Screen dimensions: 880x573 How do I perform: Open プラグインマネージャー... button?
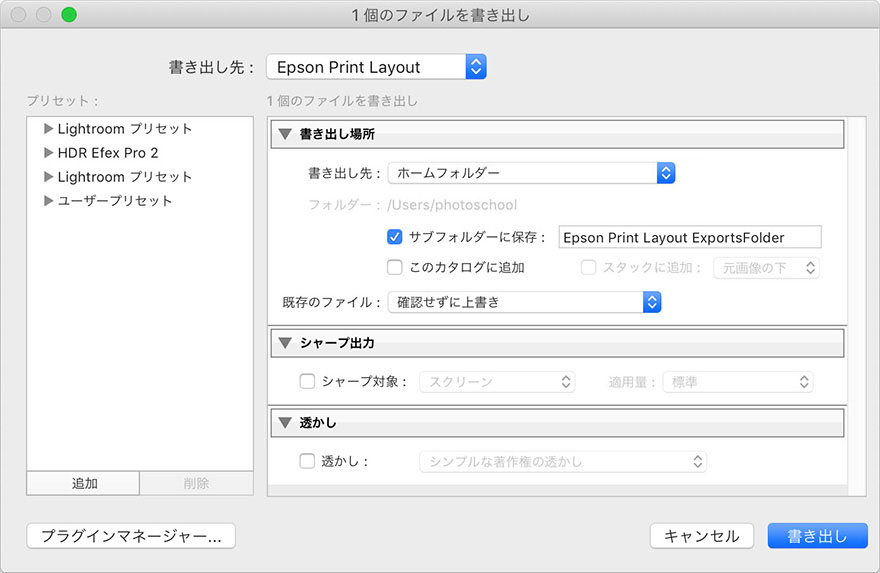[x=131, y=536]
